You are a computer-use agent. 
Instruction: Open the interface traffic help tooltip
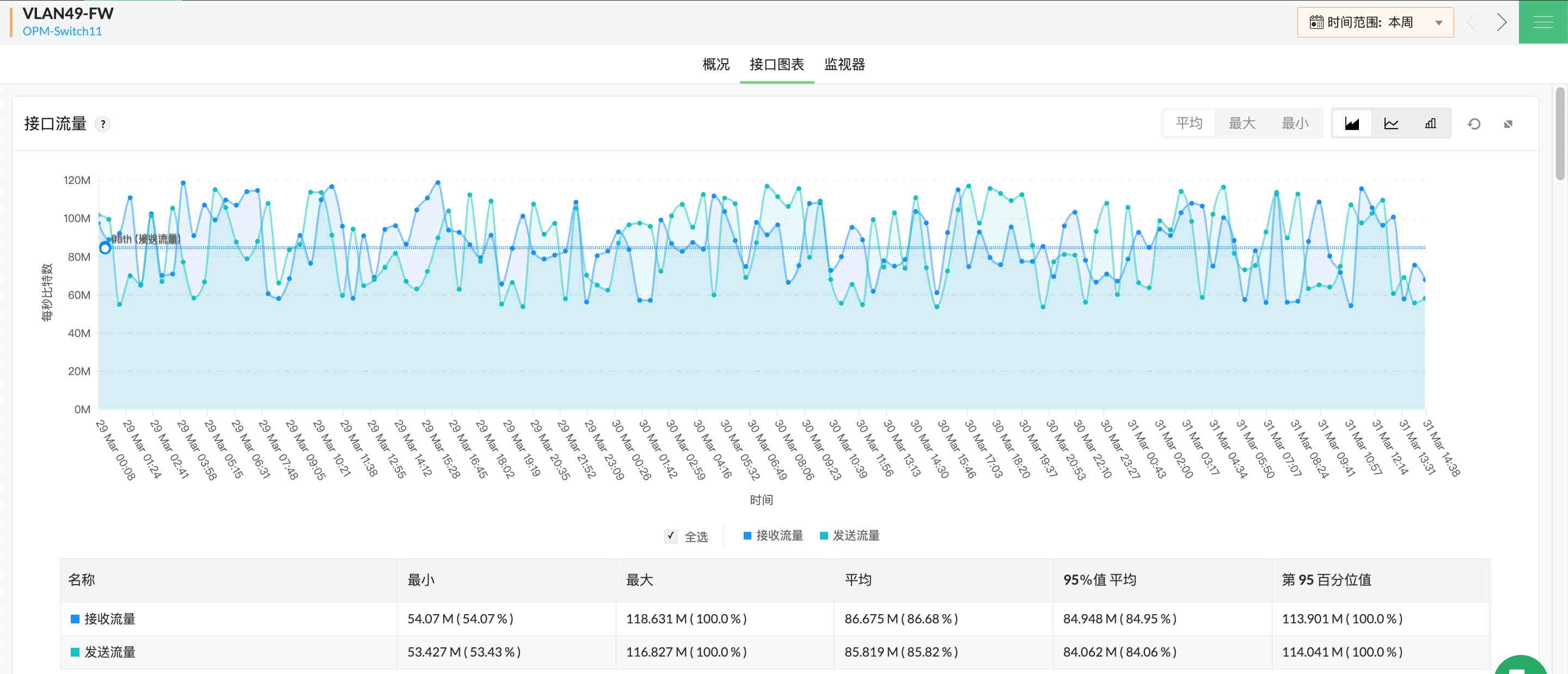click(x=103, y=124)
